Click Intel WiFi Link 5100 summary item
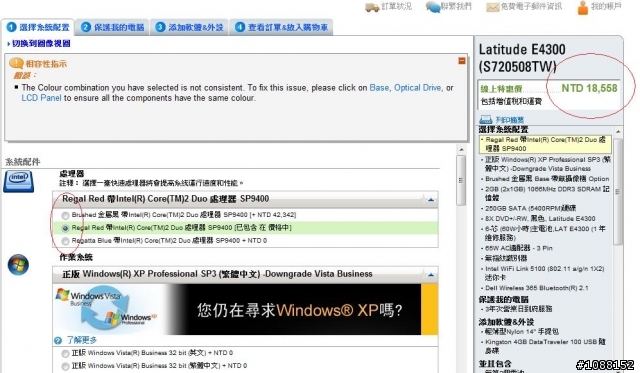 (x=544, y=273)
